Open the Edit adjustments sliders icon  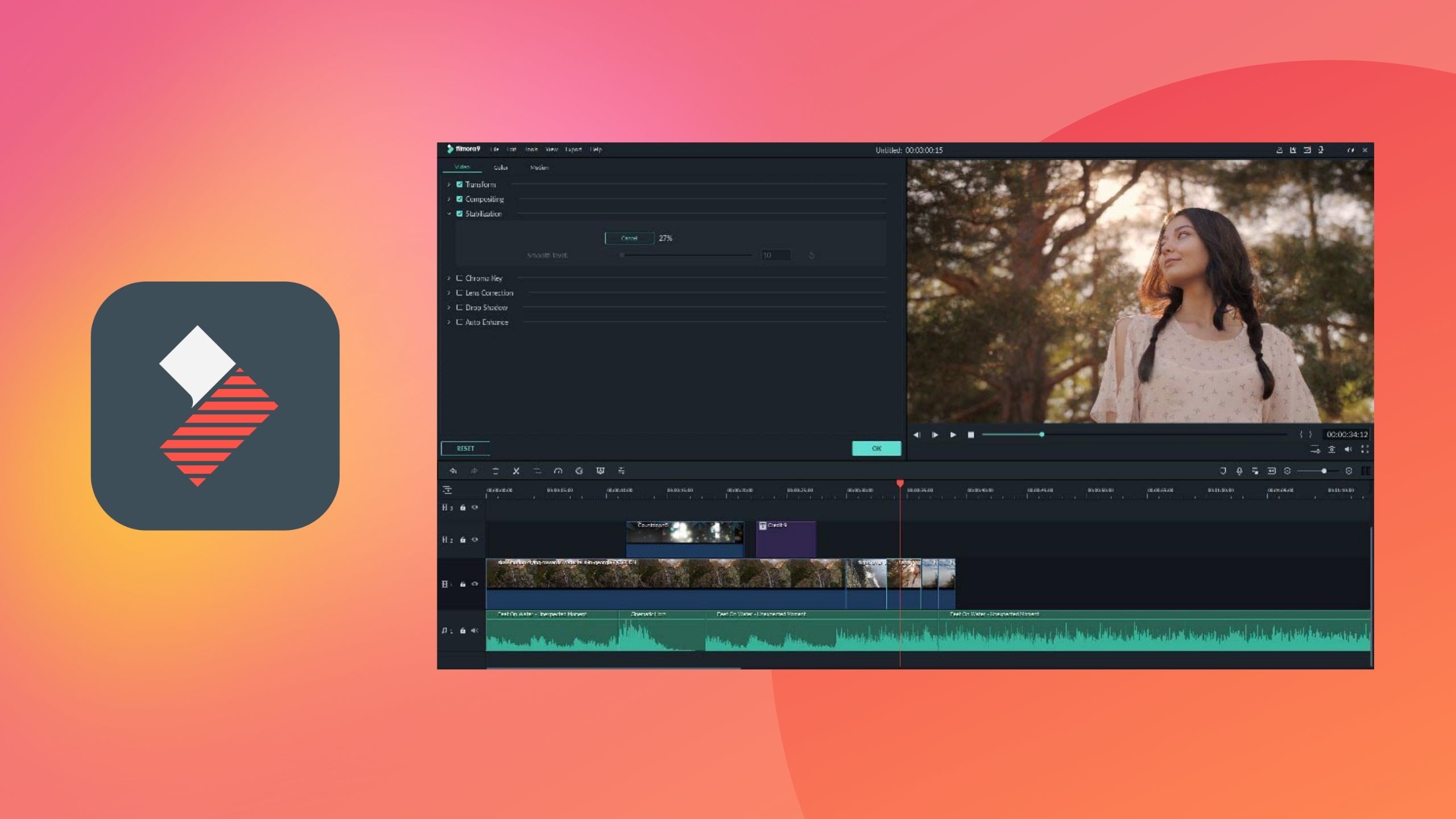(621, 471)
